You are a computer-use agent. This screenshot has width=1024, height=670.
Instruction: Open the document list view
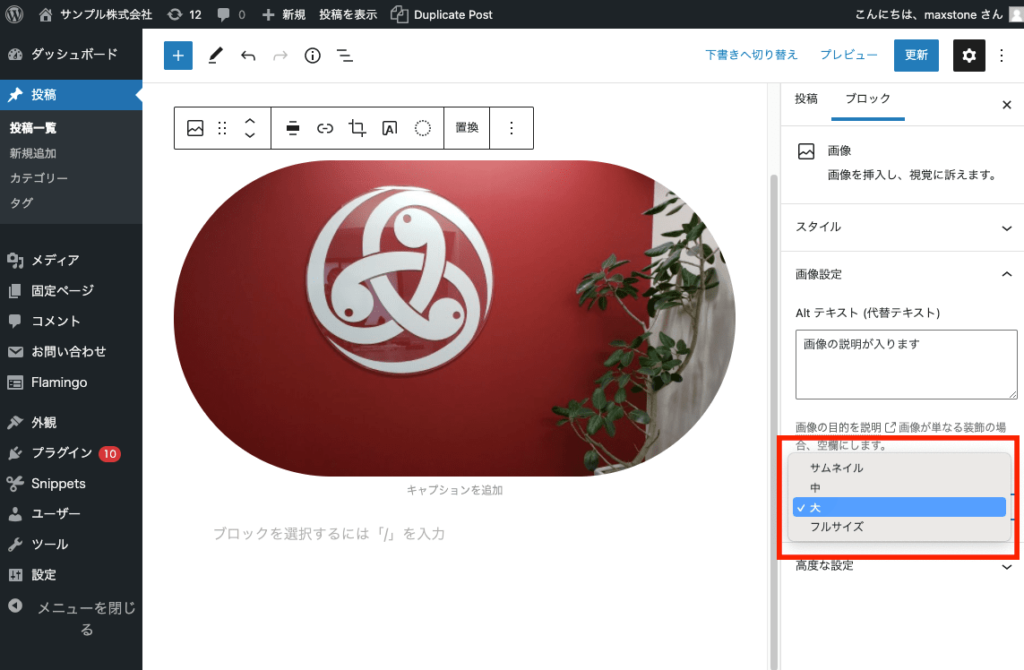[x=345, y=55]
